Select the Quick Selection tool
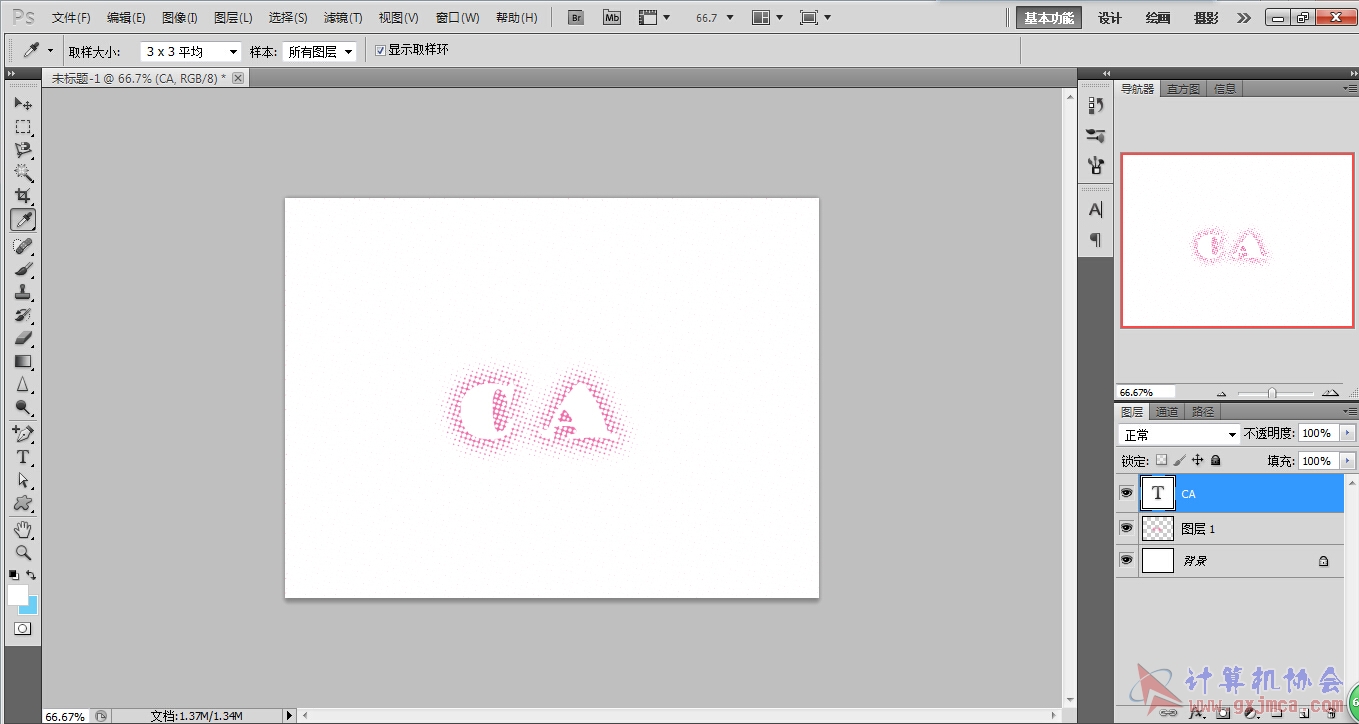Image resolution: width=1359 pixels, height=724 pixels. (x=23, y=173)
